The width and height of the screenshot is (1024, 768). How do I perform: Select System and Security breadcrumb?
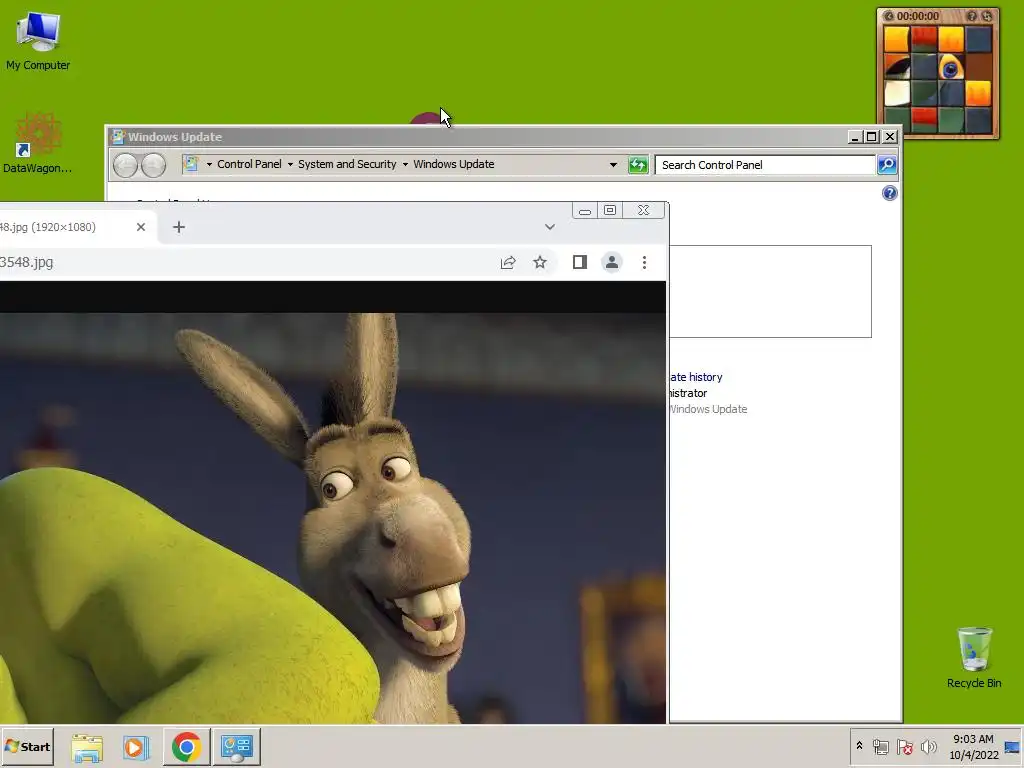tap(347, 164)
